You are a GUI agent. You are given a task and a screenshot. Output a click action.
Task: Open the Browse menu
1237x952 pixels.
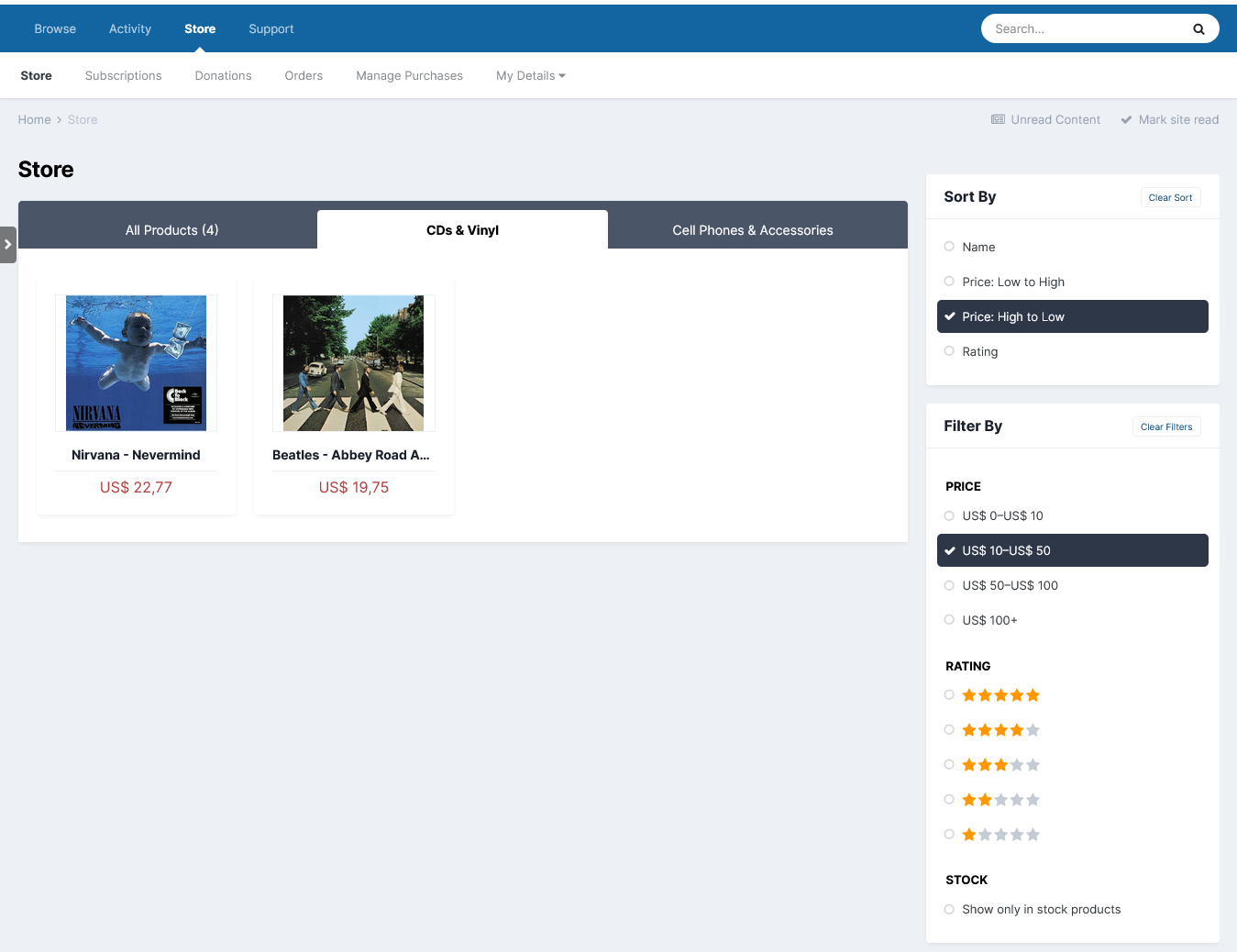pos(55,29)
